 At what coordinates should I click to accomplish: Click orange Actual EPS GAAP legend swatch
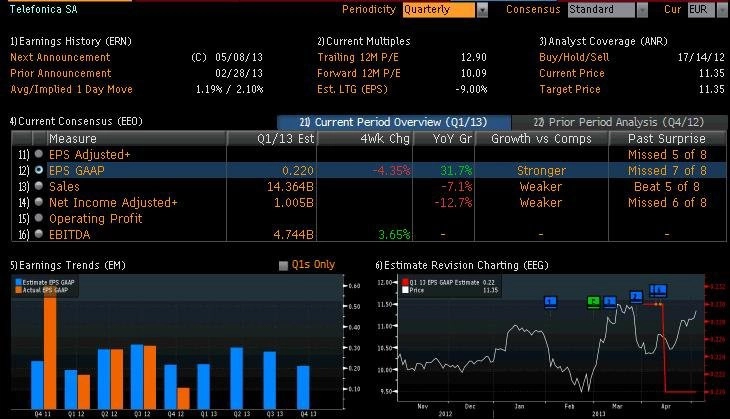(19, 290)
